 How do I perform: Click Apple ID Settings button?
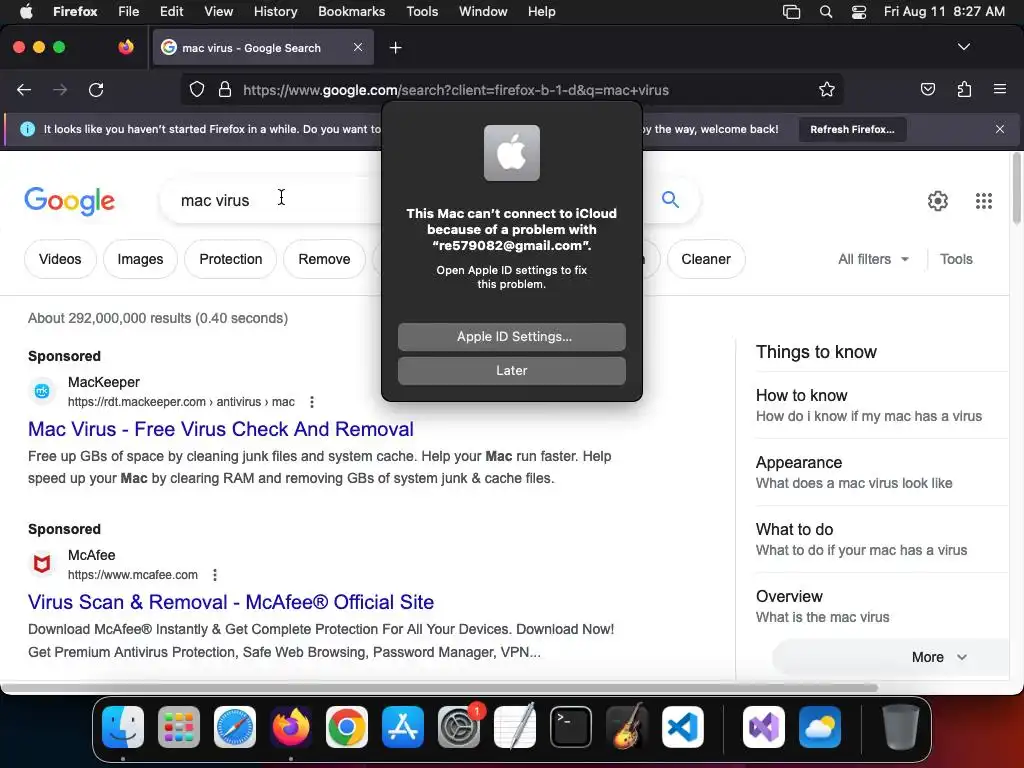[x=511, y=336]
